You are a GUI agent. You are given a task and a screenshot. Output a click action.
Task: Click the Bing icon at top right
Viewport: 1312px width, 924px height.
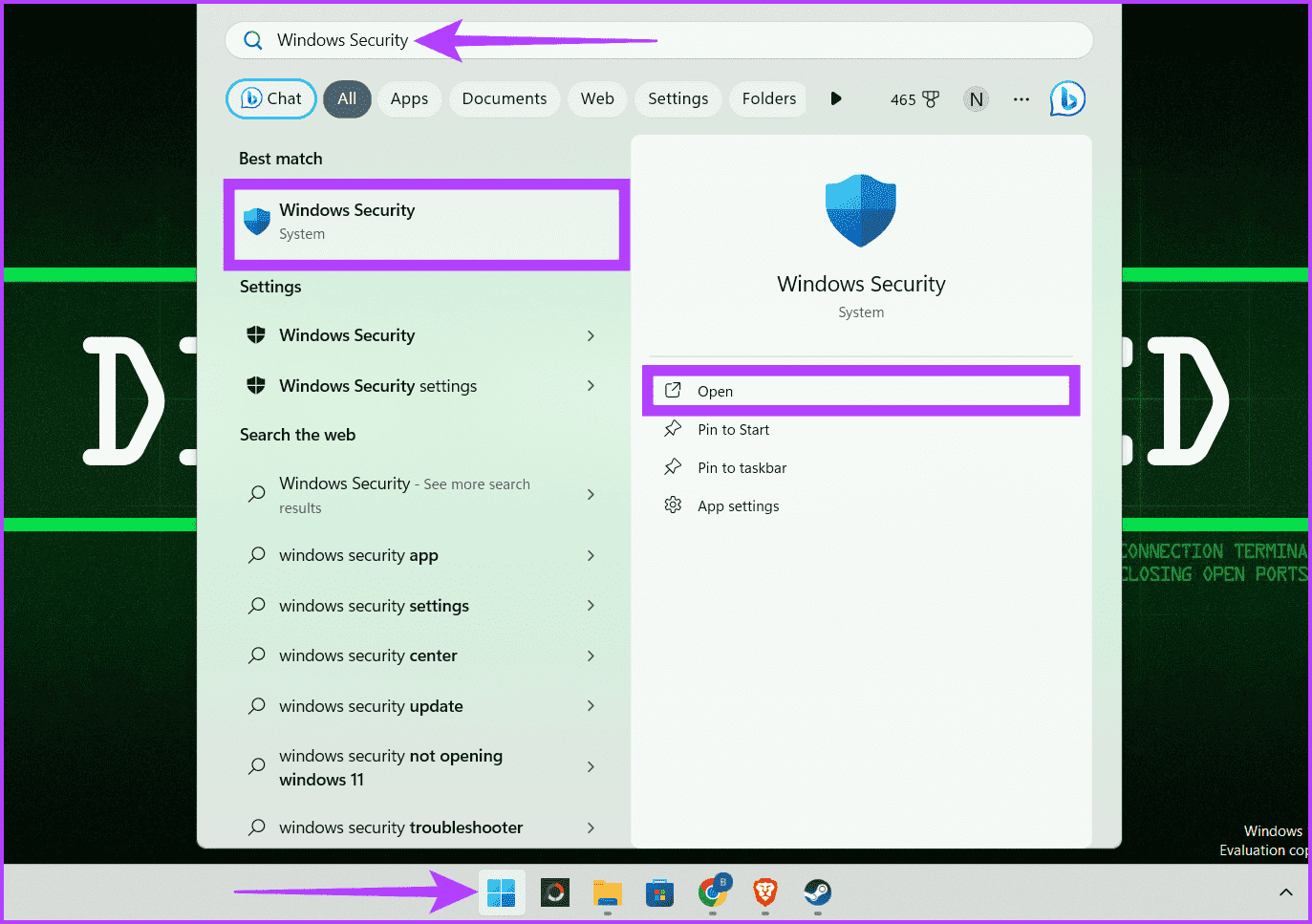tap(1067, 98)
